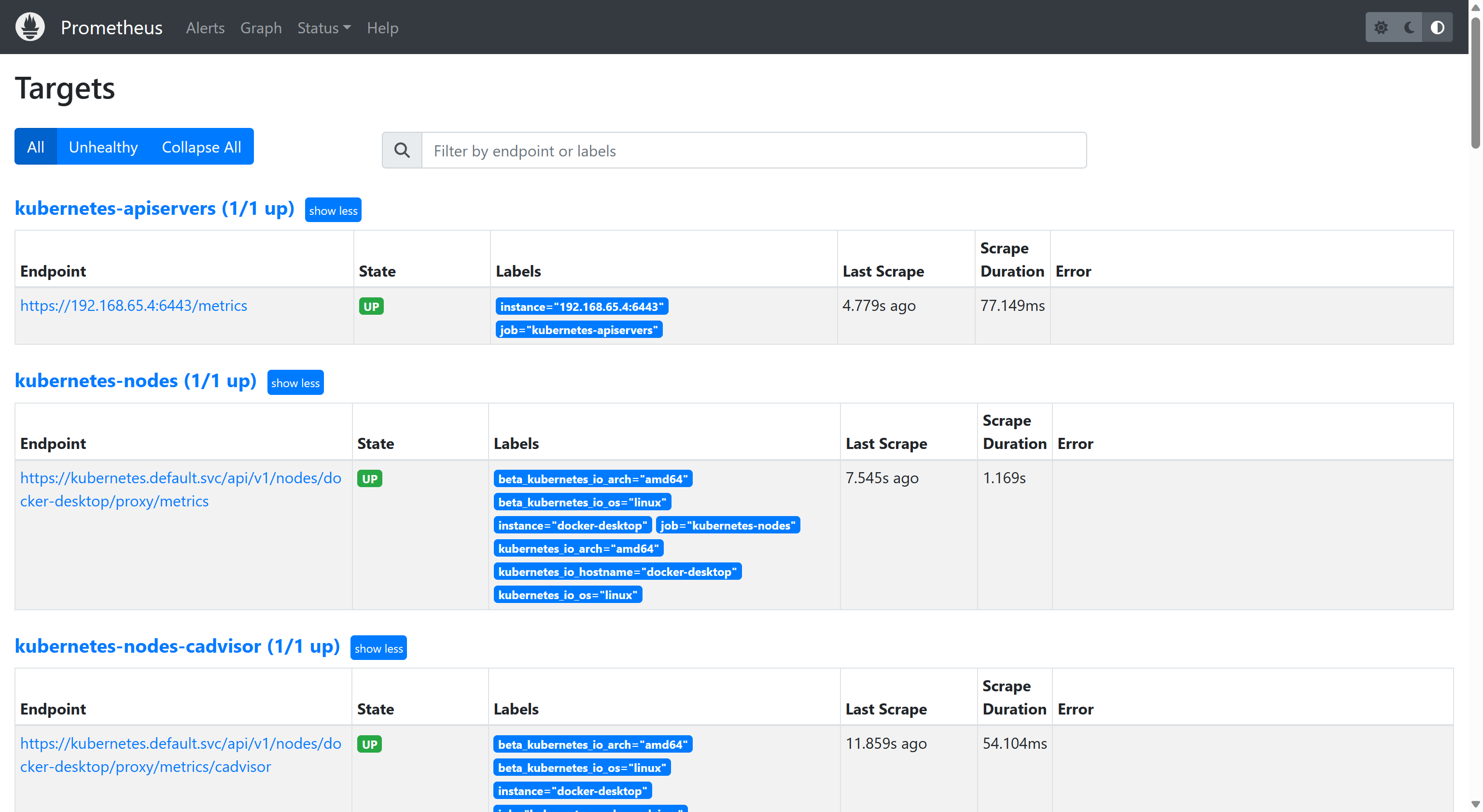Show only Unhealthy targets
This screenshot has width=1483, height=812.
click(x=104, y=146)
